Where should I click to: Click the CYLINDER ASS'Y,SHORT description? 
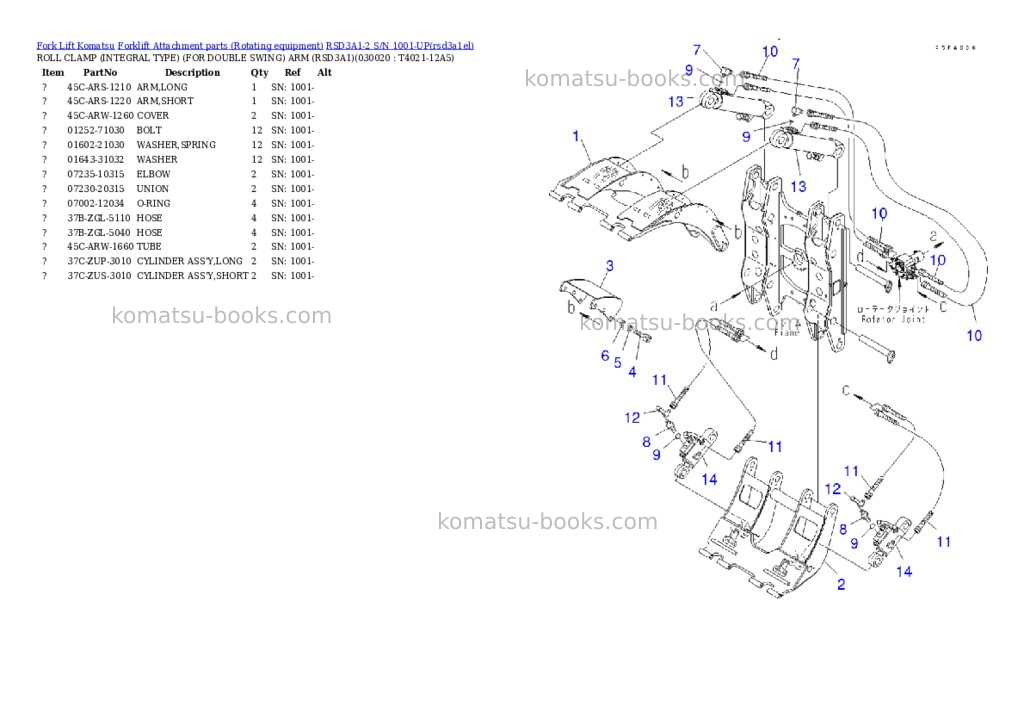(x=193, y=276)
